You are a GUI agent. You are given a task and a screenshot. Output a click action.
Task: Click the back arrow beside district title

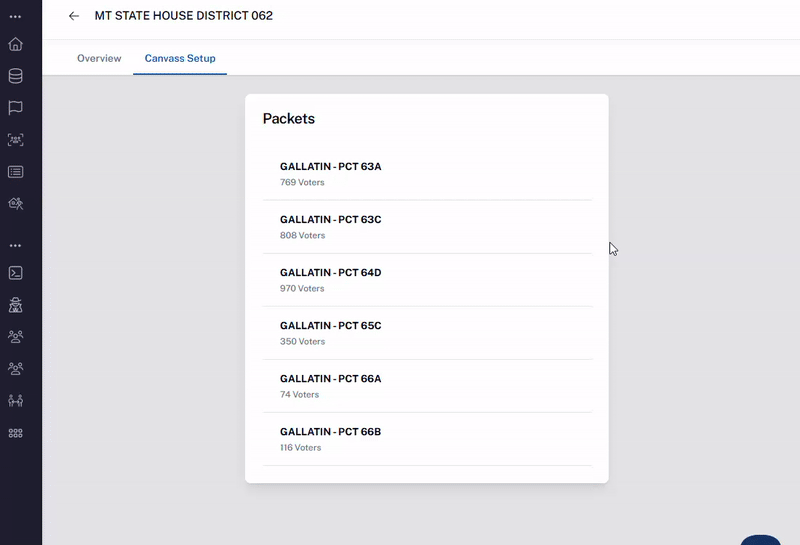[x=74, y=16]
